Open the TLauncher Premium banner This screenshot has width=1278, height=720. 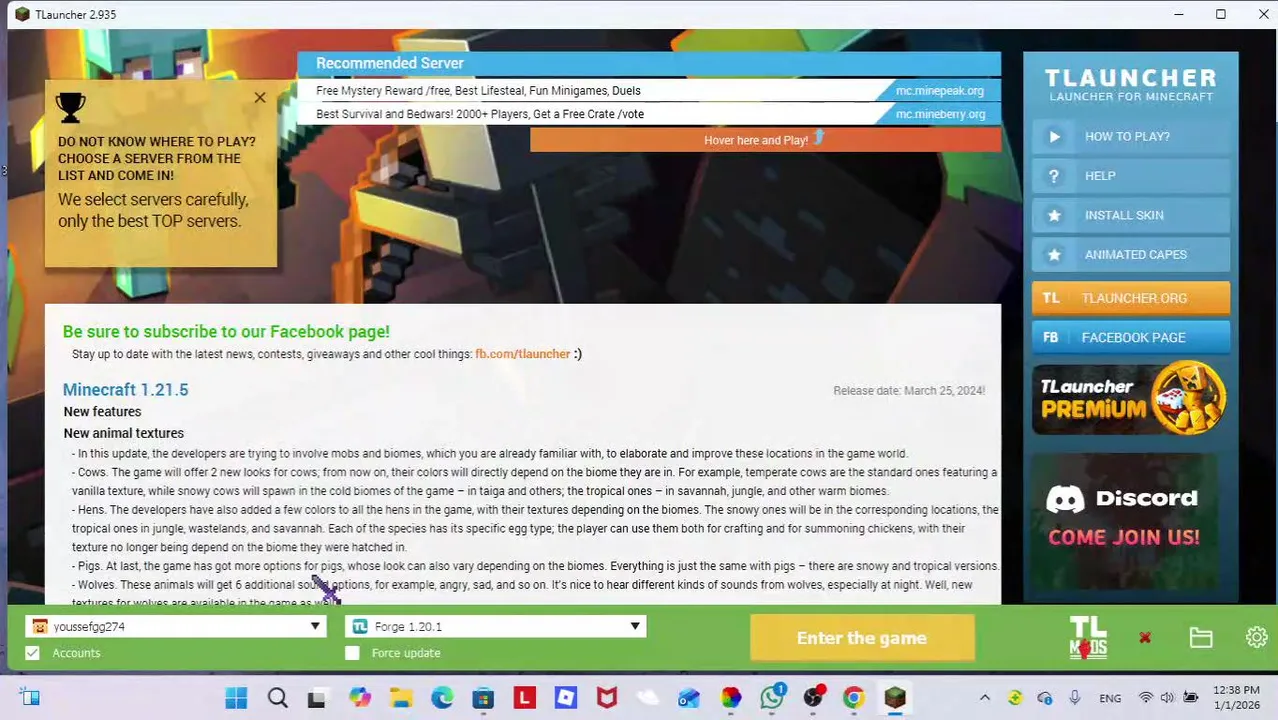tap(1131, 398)
